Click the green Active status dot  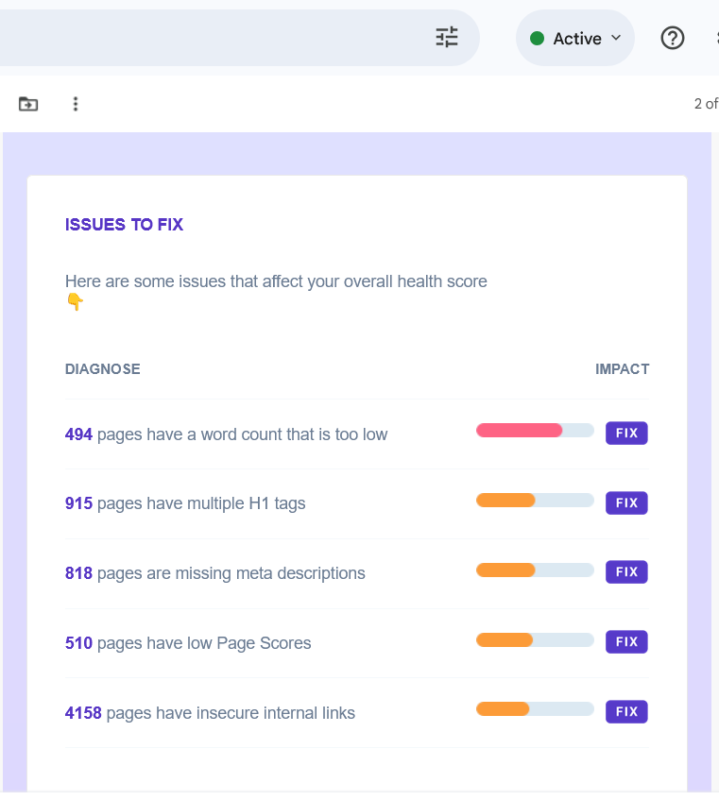tap(537, 38)
